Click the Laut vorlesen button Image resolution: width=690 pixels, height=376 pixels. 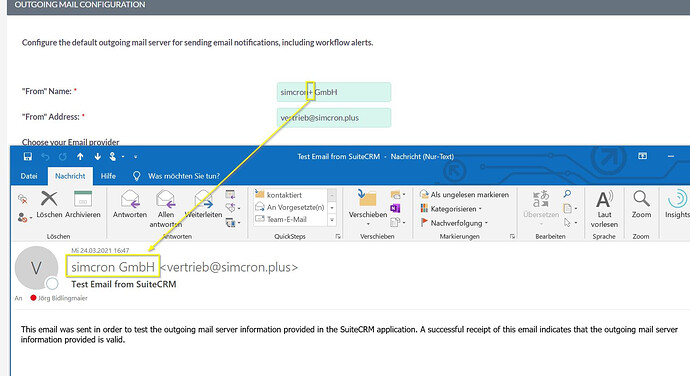point(604,209)
